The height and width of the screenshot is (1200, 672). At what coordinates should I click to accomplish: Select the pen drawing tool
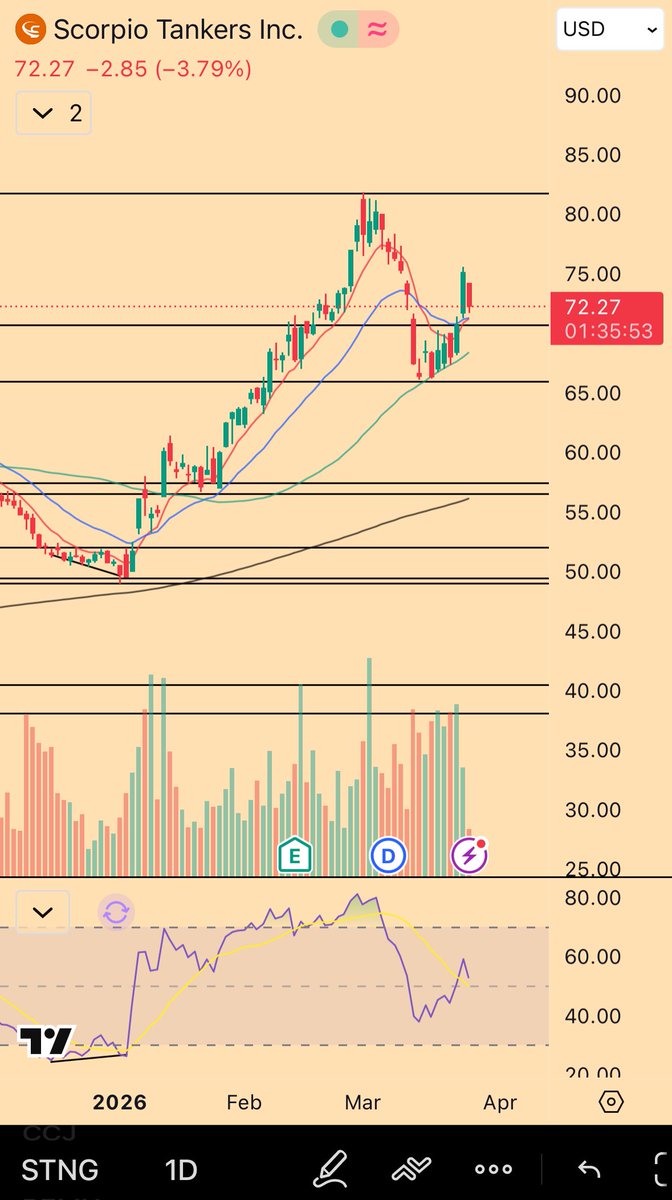(x=329, y=1168)
